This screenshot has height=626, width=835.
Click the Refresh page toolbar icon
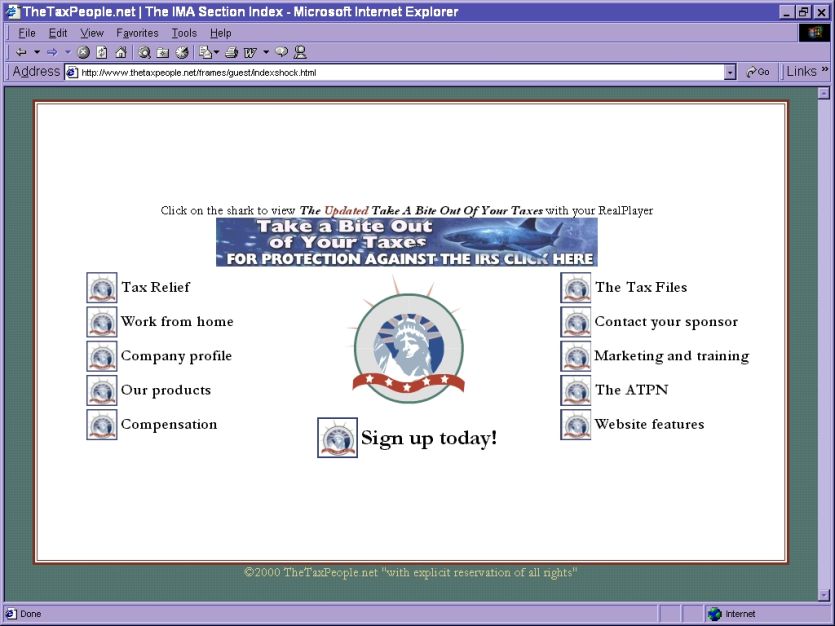[102, 52]
